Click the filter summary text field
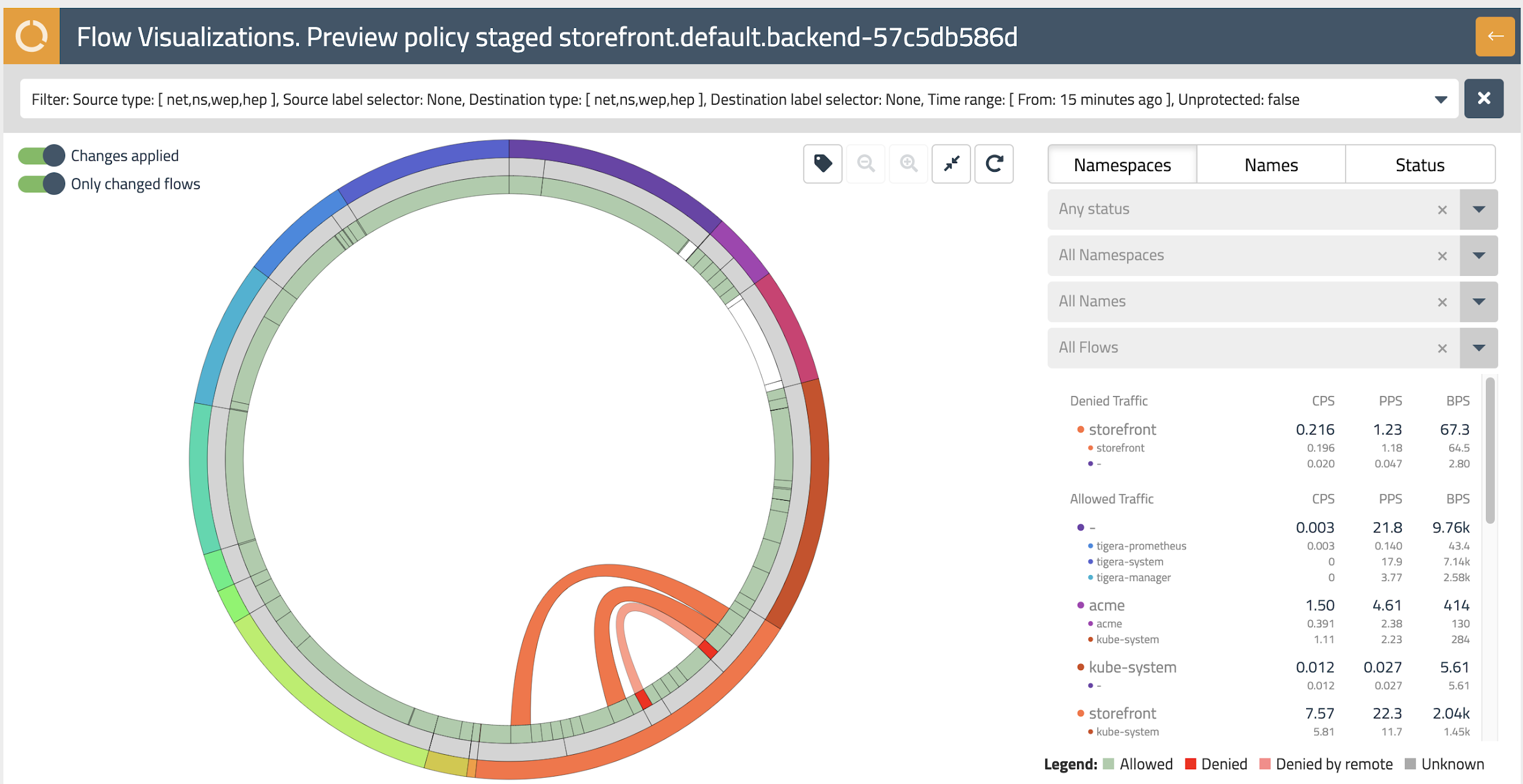 pos(739,99)
